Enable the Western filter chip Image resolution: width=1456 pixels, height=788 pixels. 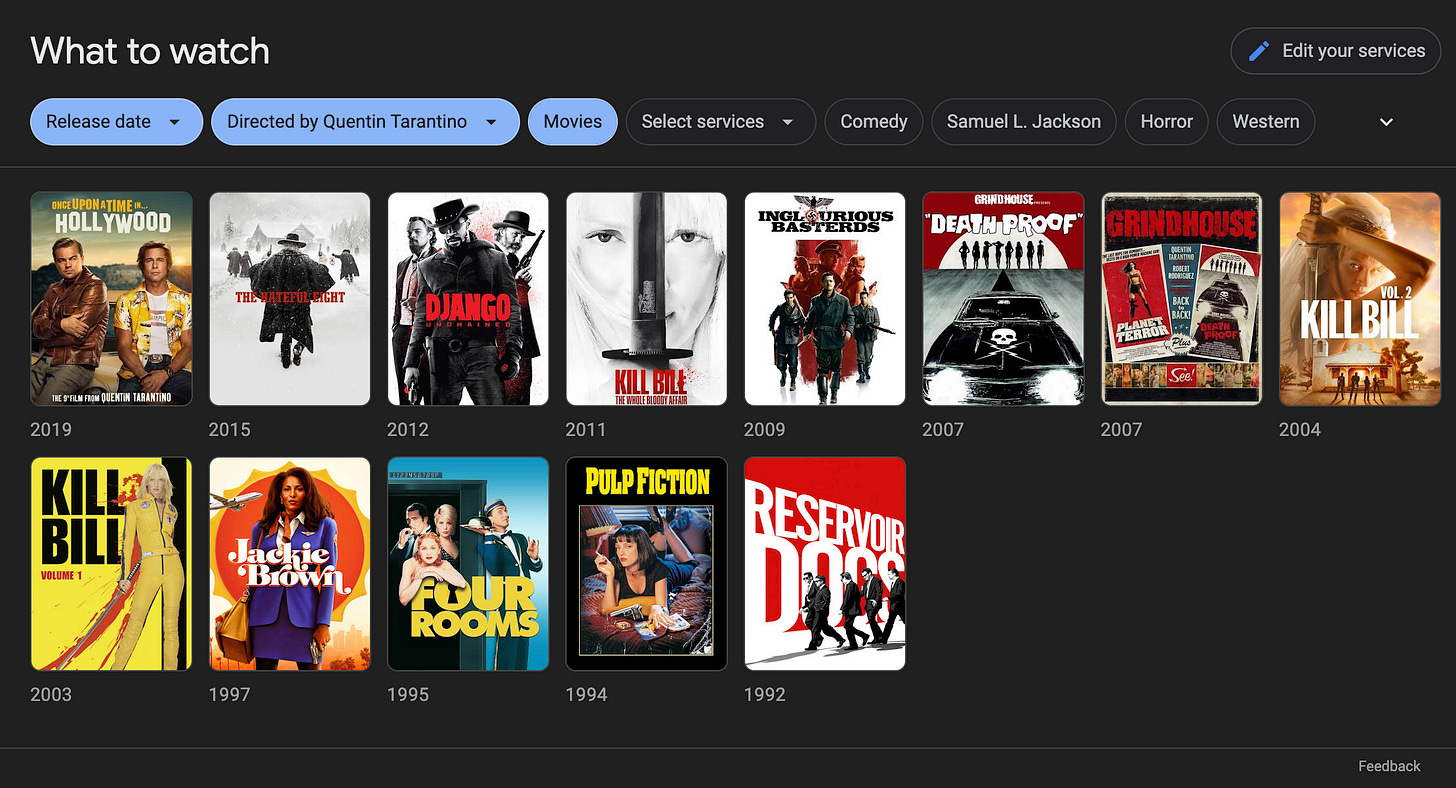(1265, 122)
